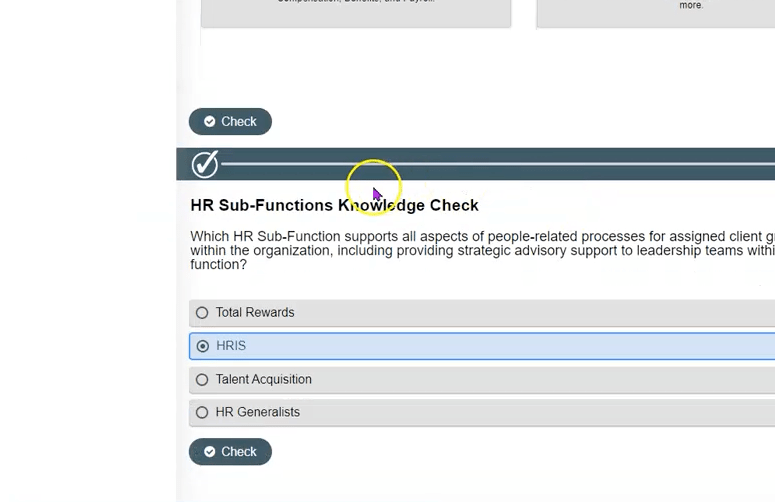Select the Total Rewards radio button

202,313
